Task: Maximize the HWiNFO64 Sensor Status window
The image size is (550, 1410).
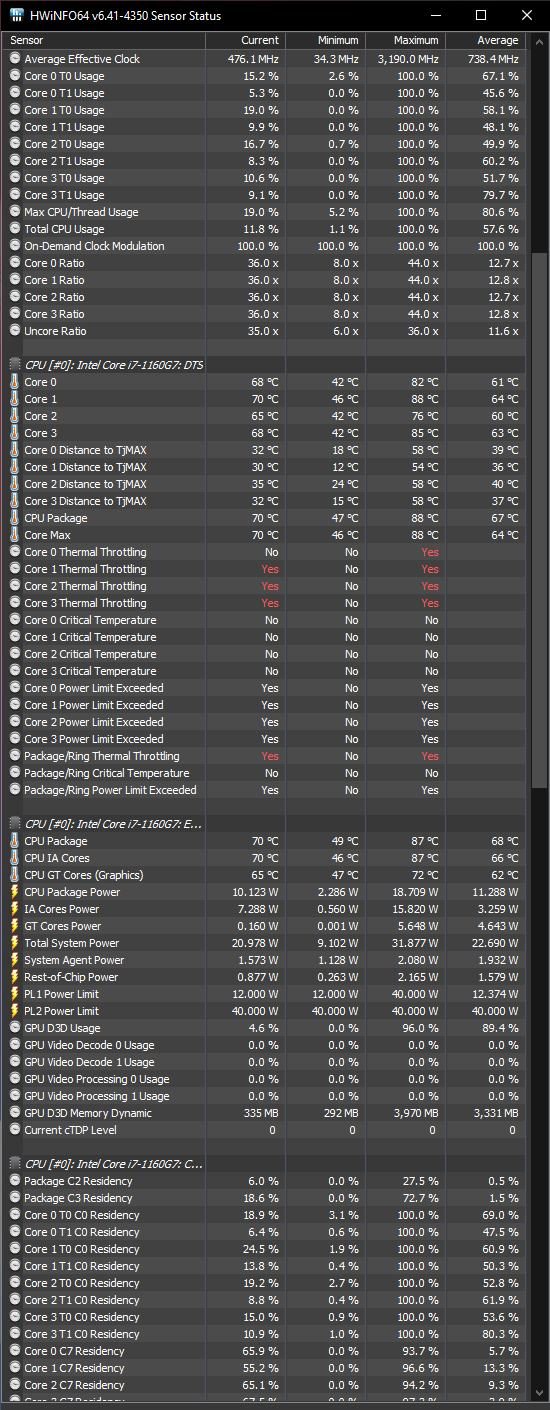Action: [x=481, y=15]
